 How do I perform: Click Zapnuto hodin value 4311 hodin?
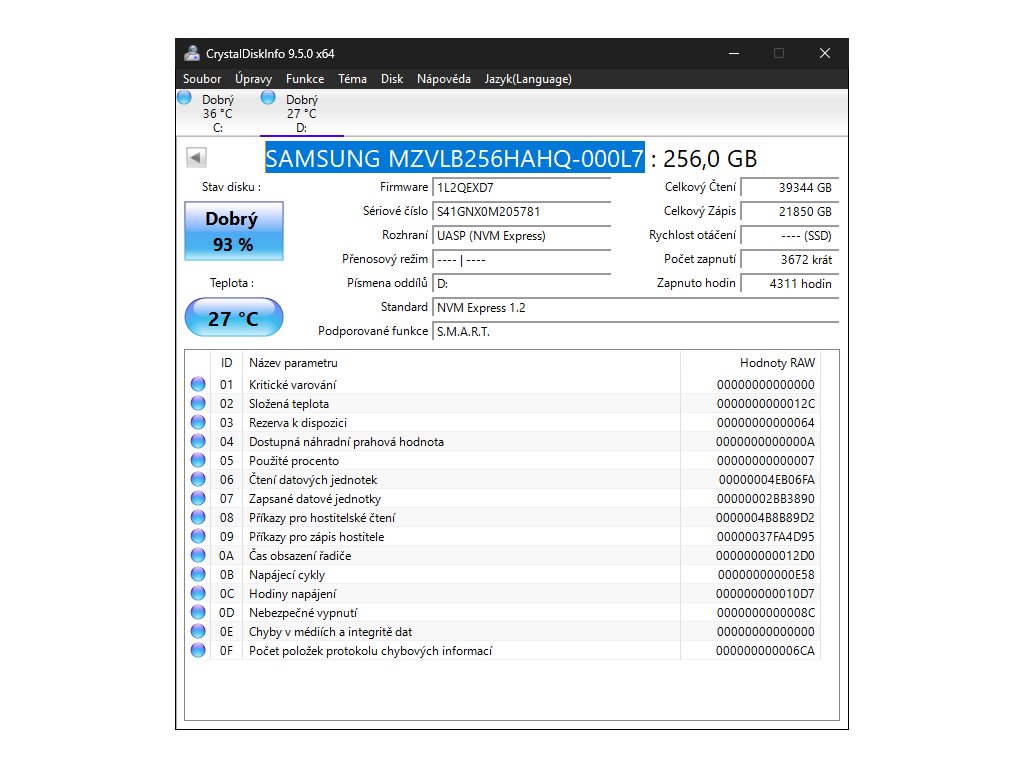click(x=790, y=283)
